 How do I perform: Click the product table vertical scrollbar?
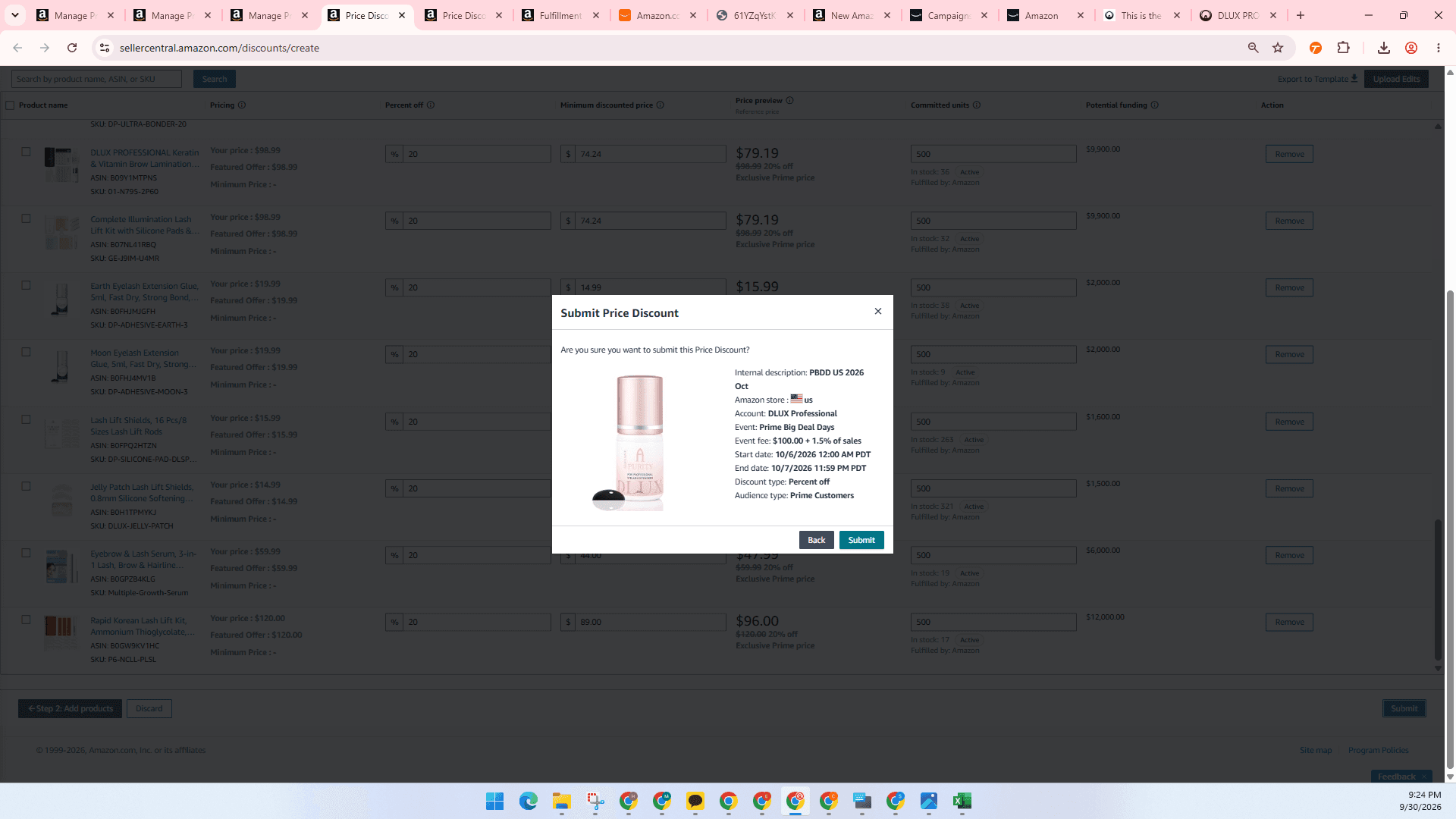point(1438,588)
